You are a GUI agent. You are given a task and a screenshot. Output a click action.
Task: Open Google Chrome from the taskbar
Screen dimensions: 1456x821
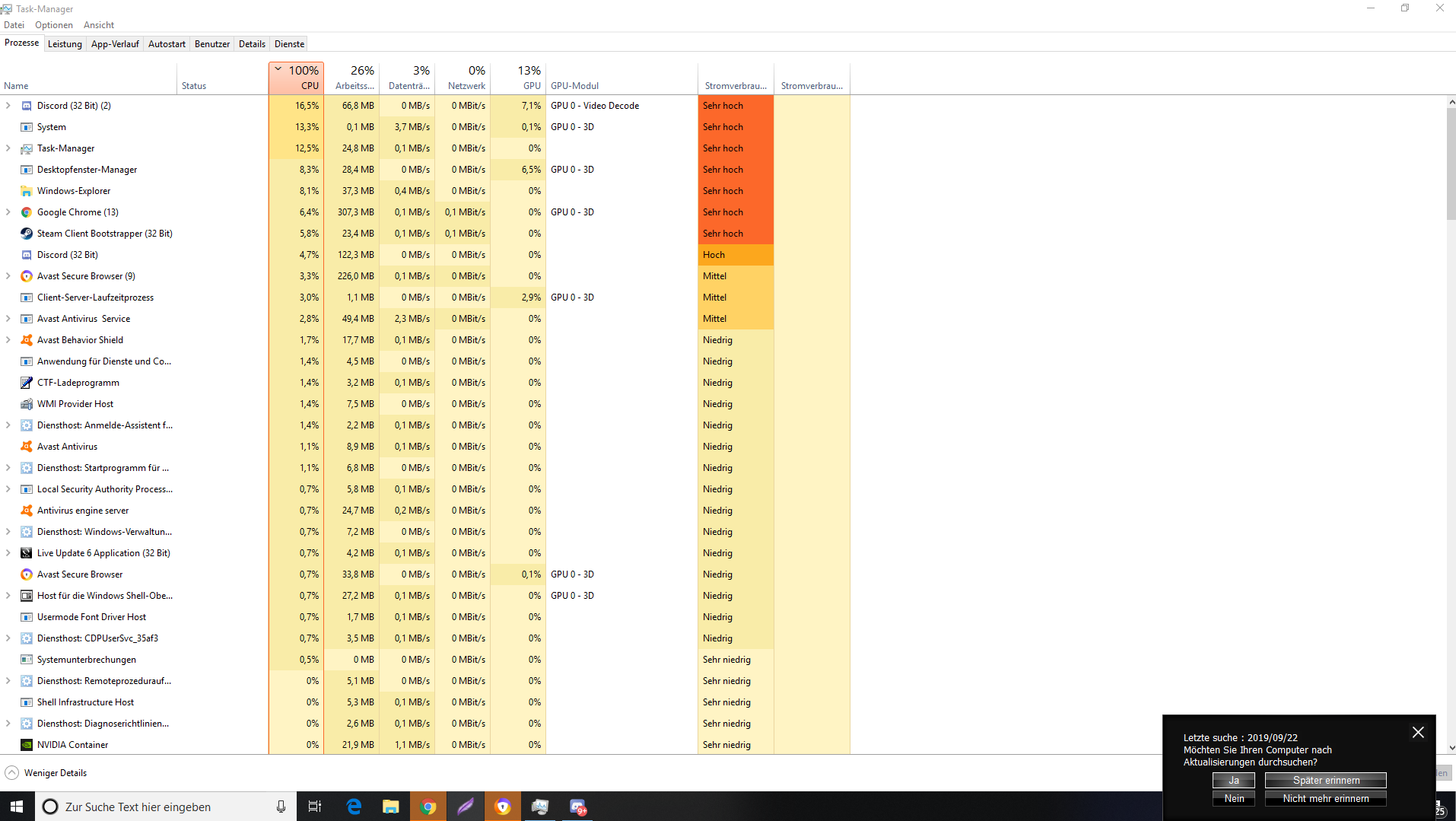tap(428, 807)
